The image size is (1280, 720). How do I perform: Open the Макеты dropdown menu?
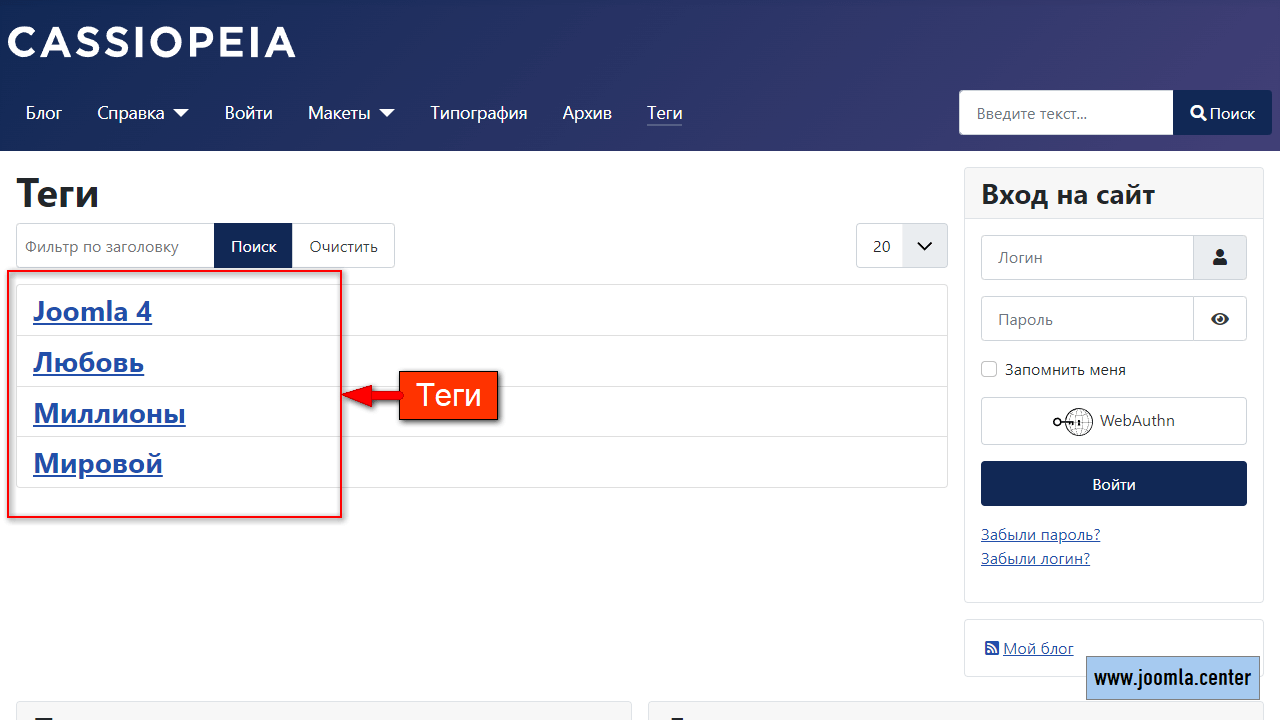pyautogui.click(x=350, y=113)
